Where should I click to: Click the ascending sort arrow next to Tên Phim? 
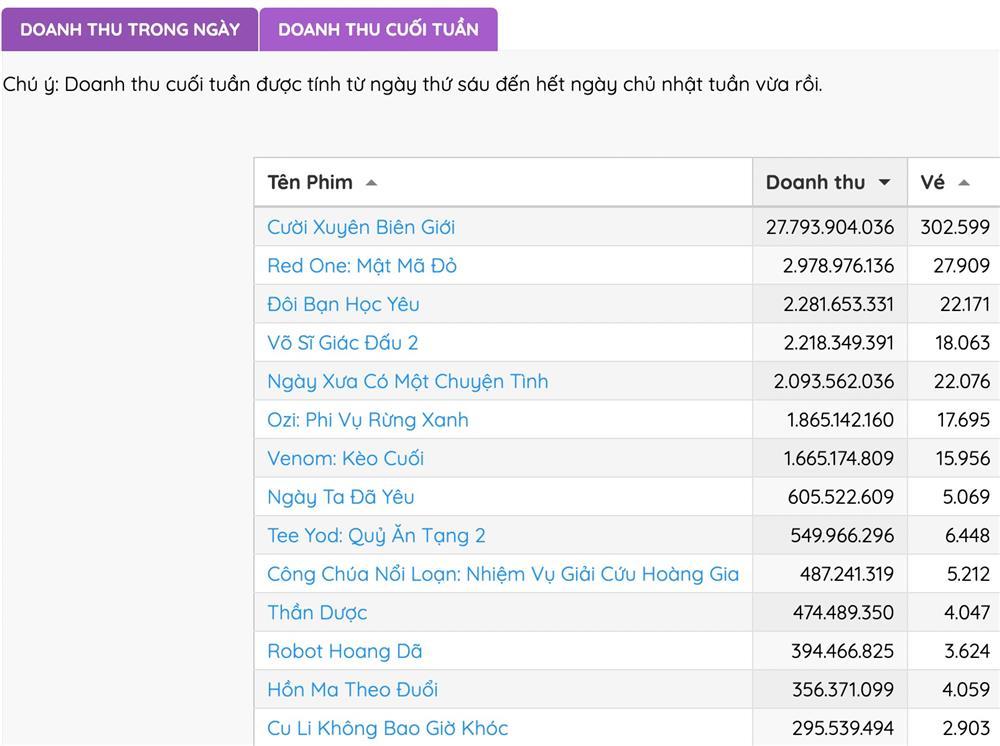point(370,182)
